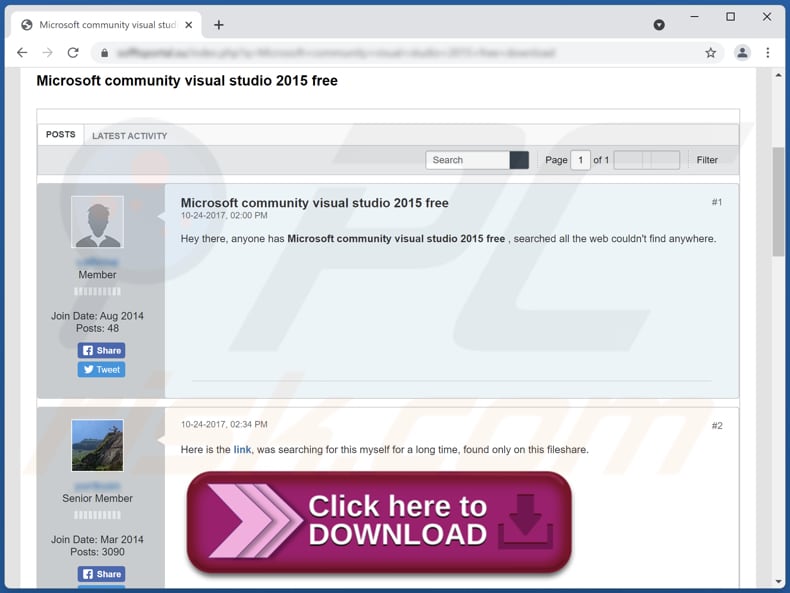The height and width of the screenshot is (593, 790).
Task: Click the browser forward arrow
Action: tap(47, 52)
